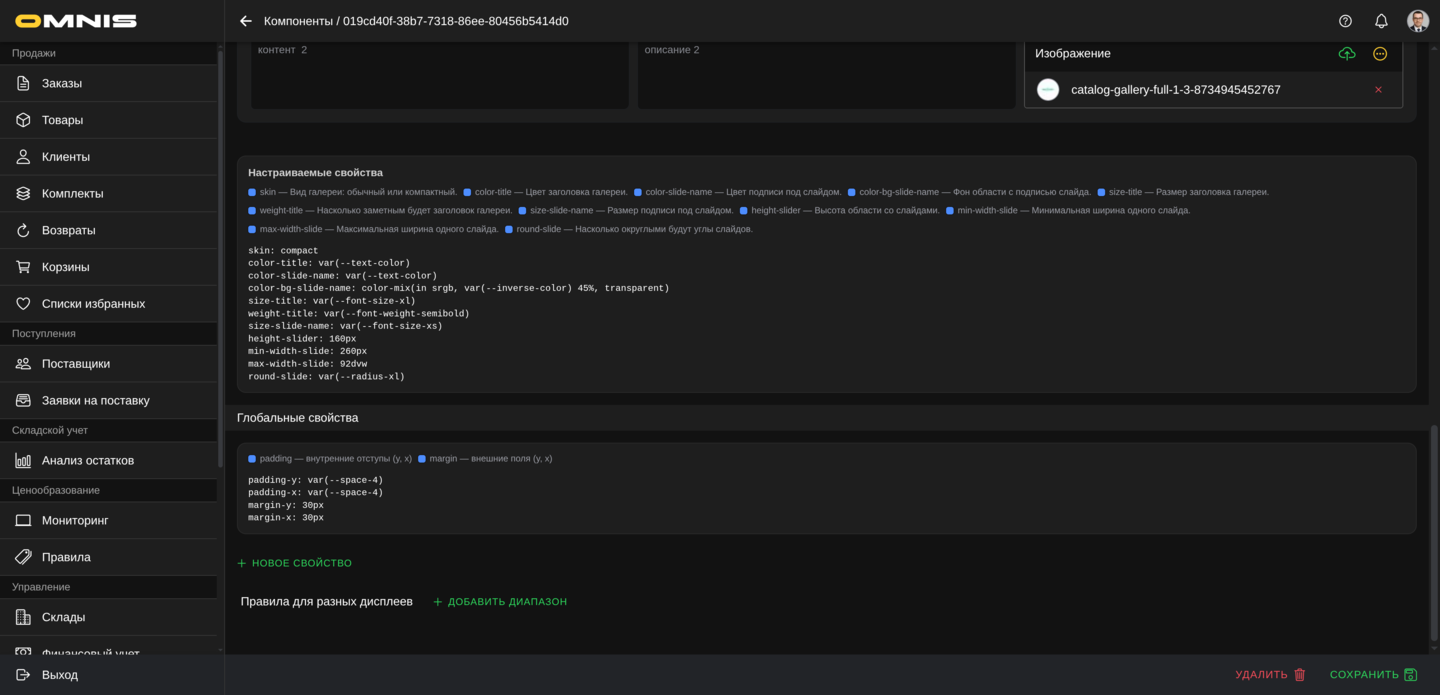Open the yellow more options icon

(x=1380, y=54)
